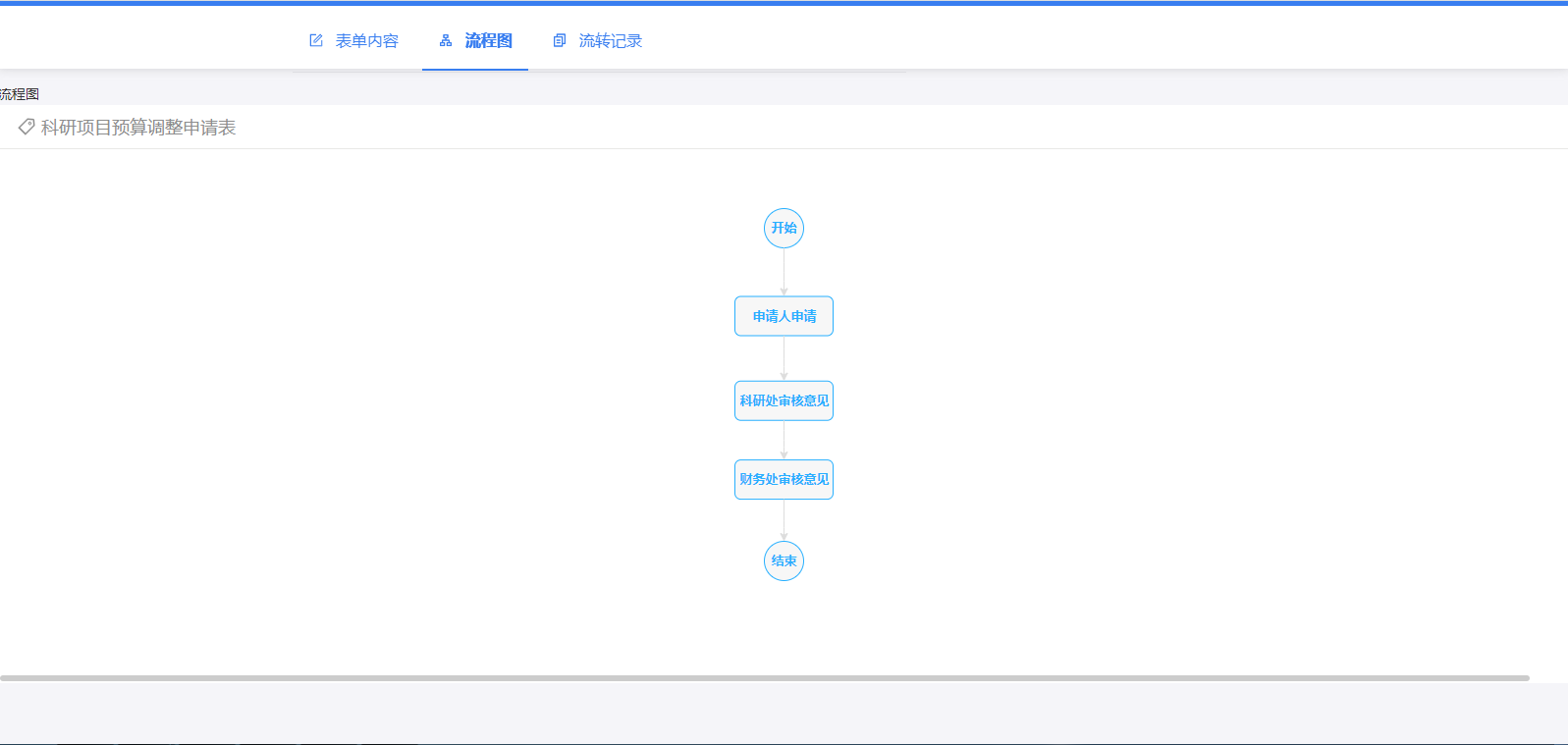Screen dimensions: 1568x745
Task: Select the 科研处审核意见 flow node
Action: pos(784,400)
